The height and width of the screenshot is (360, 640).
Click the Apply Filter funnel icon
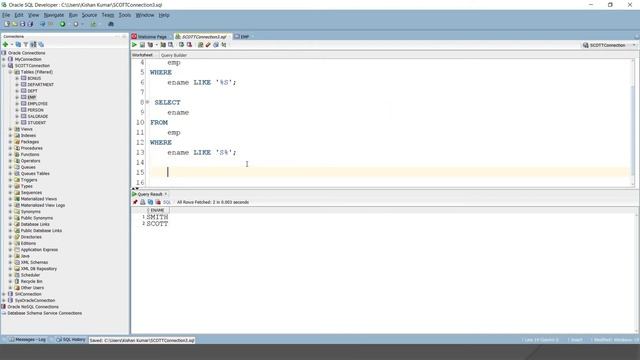point(26,44)
